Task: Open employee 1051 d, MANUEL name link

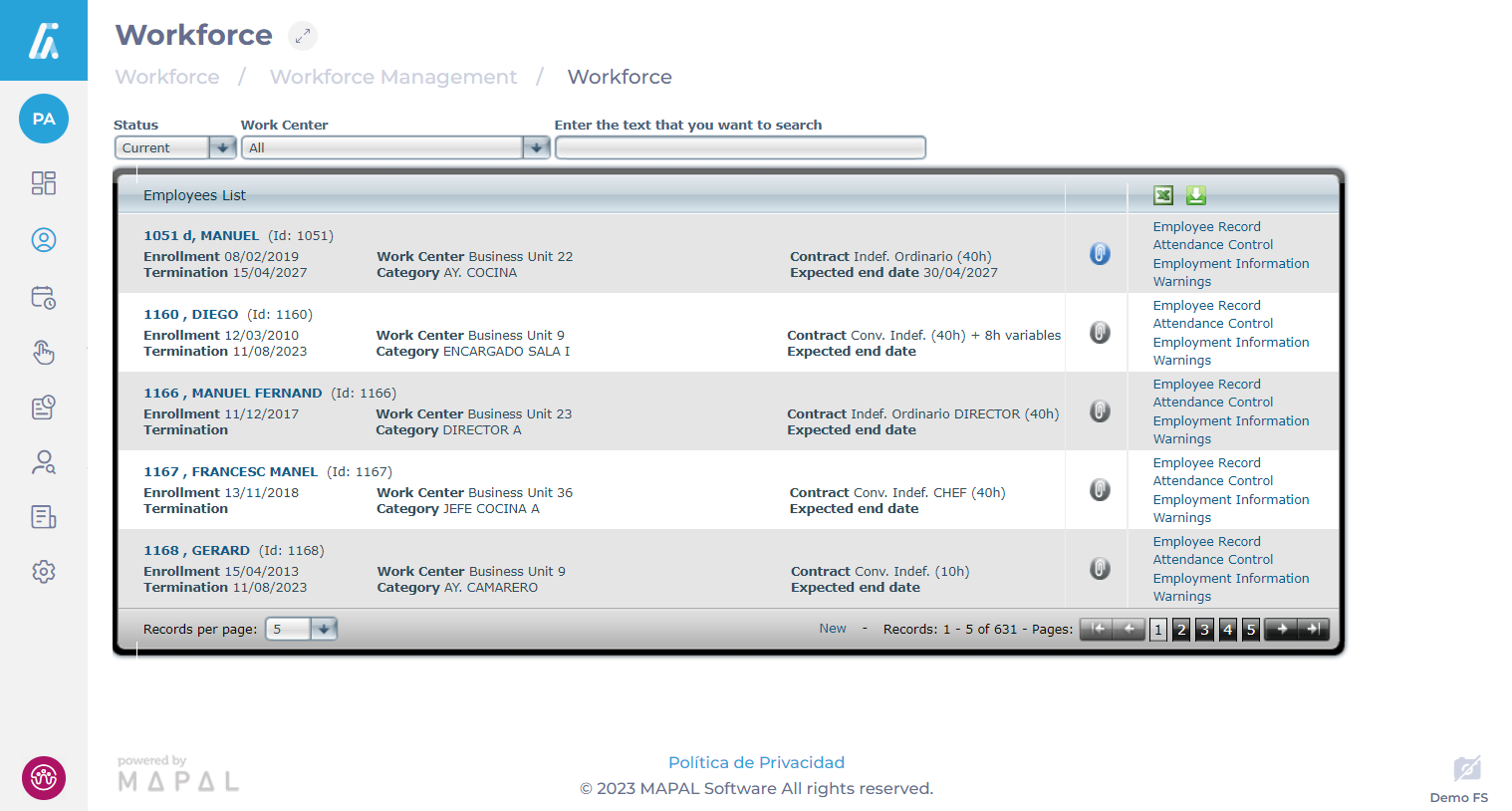Action: tap(201, 236)
